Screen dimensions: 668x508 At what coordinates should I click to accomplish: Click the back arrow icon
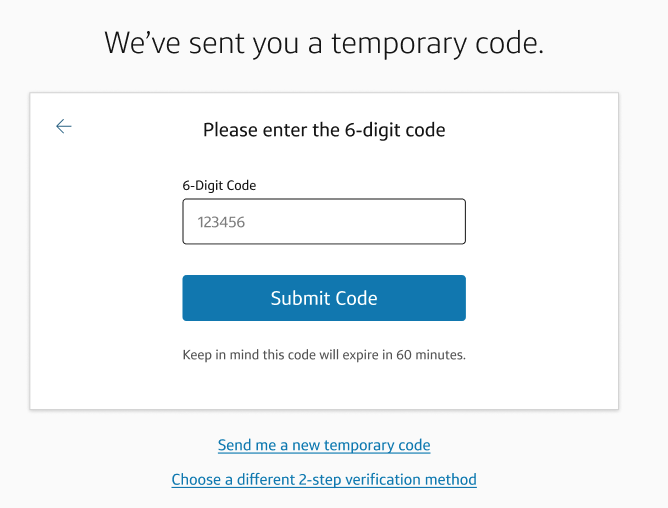coord(64,126)
